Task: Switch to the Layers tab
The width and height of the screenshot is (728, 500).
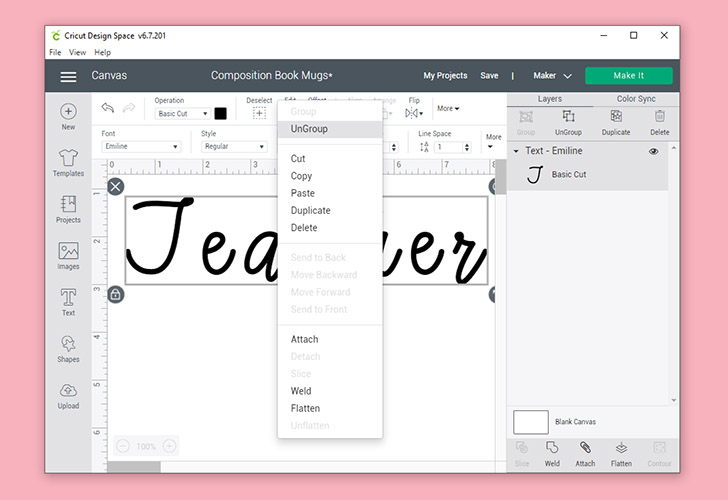Action: [x=550, y=99]
